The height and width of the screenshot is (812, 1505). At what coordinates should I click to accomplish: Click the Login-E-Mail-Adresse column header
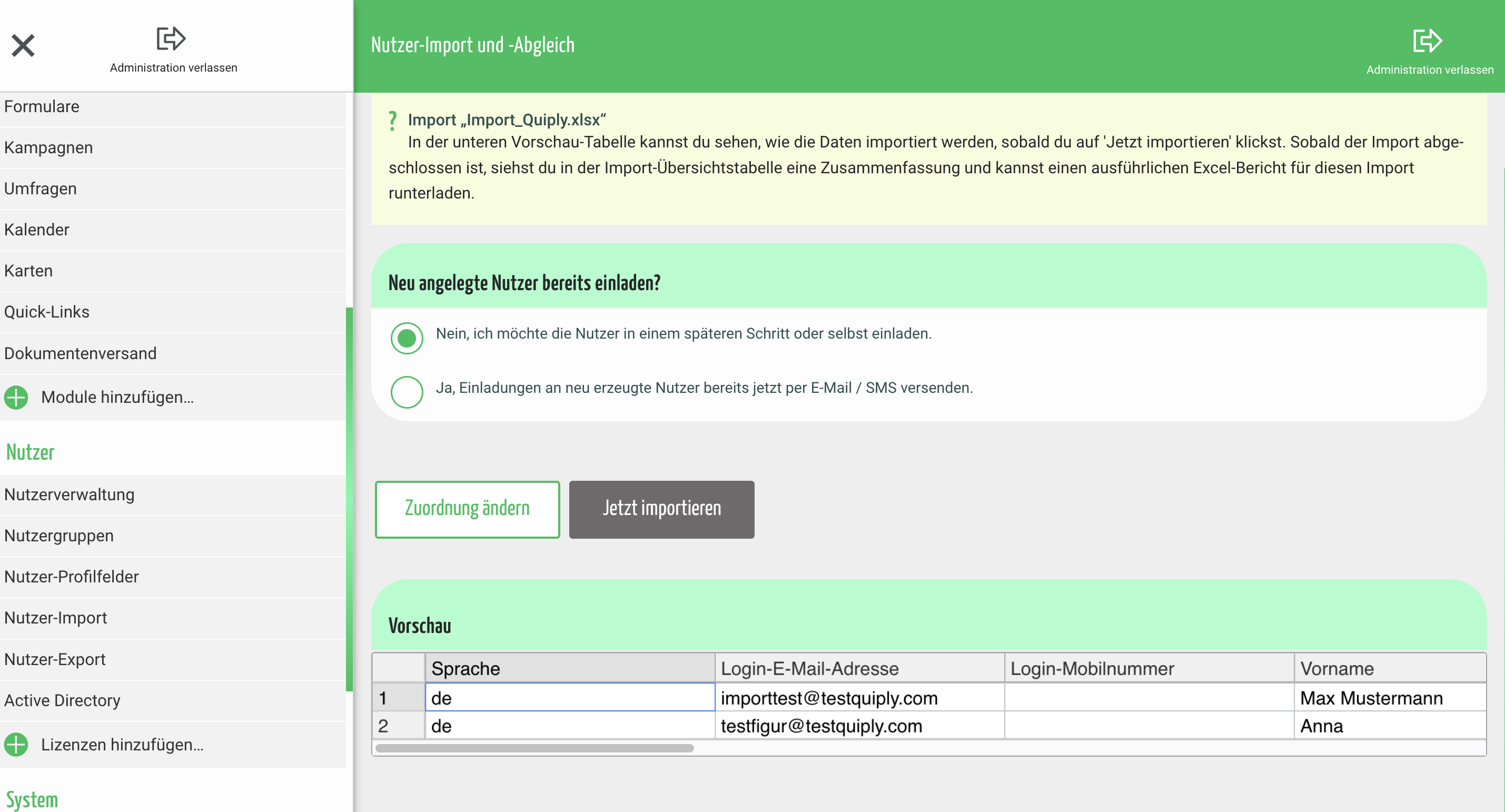[x=859, y=668]
